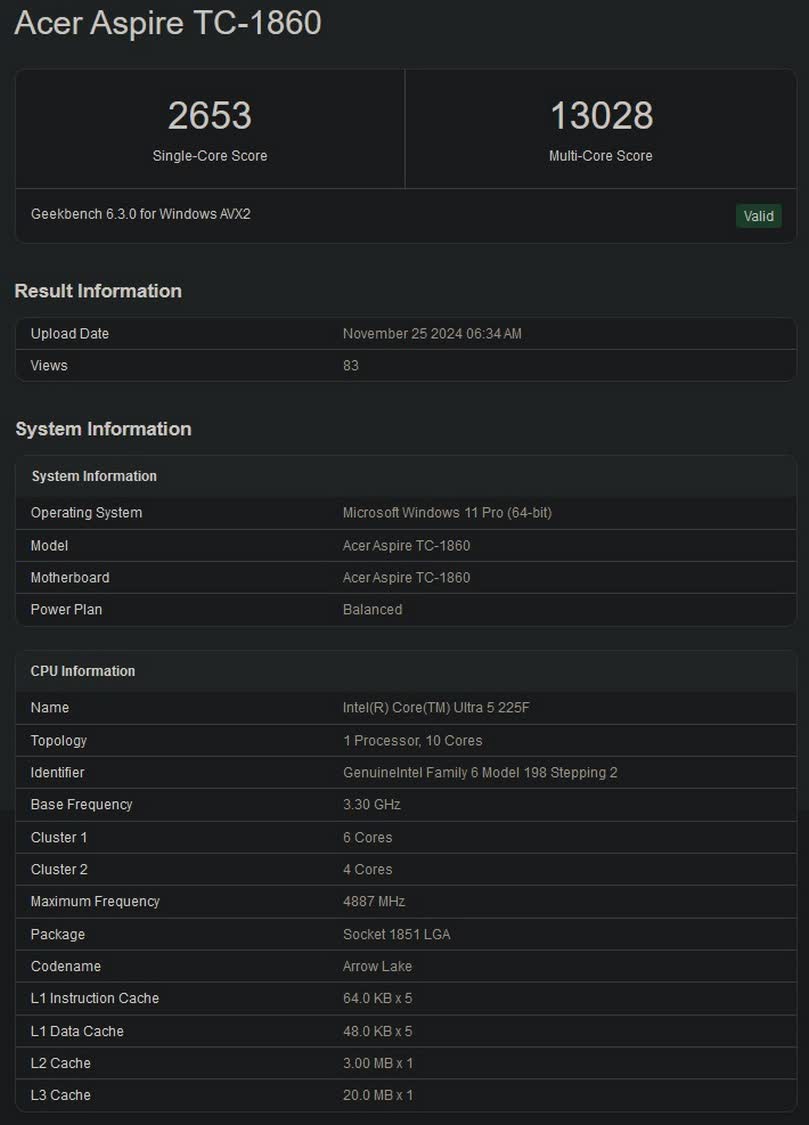Click the Result Information heading

tap(98, 291)
